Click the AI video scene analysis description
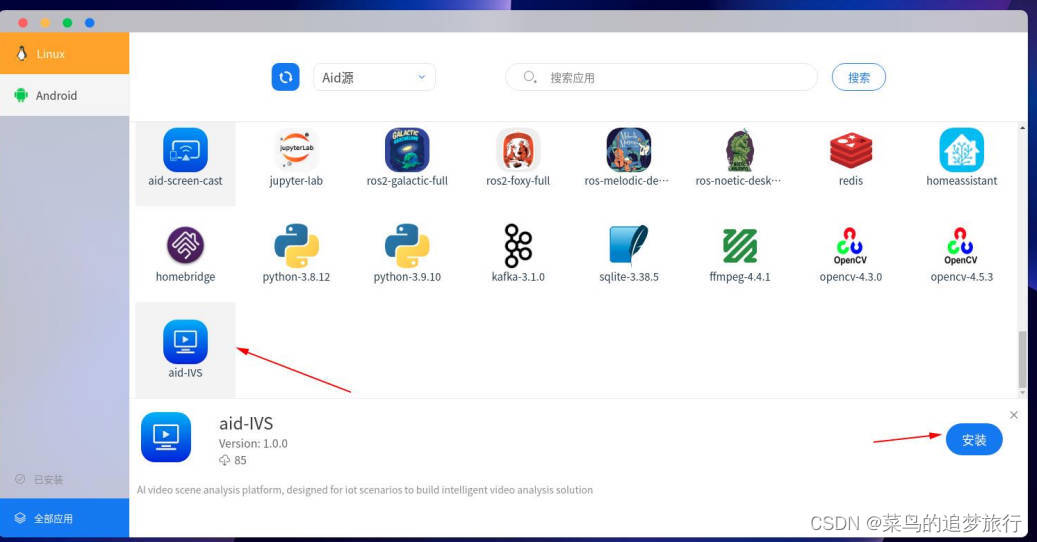Screen dimensions: 1037x542 click(x=365, y=490)
